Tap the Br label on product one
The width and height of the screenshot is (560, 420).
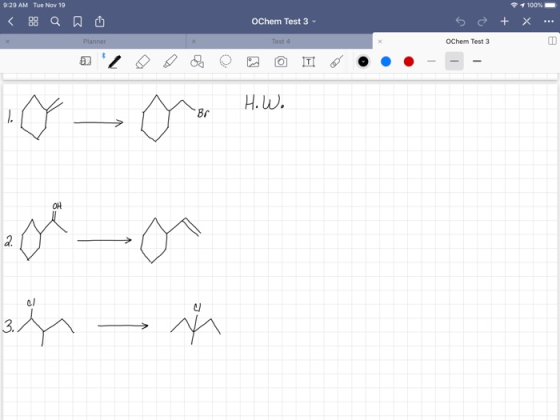point(203,113)
